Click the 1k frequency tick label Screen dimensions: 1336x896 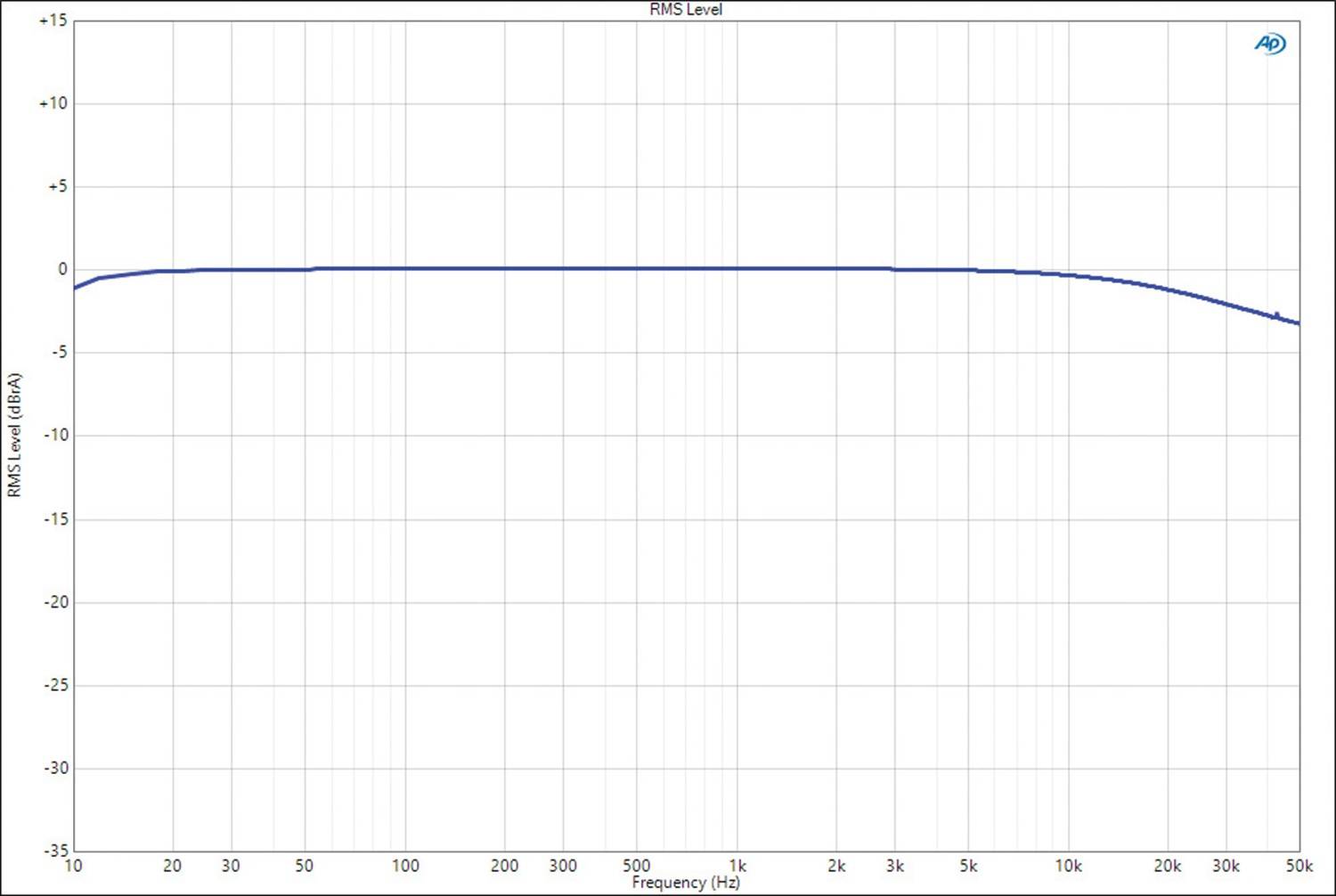pyautogui.click(x=737, y=866)
